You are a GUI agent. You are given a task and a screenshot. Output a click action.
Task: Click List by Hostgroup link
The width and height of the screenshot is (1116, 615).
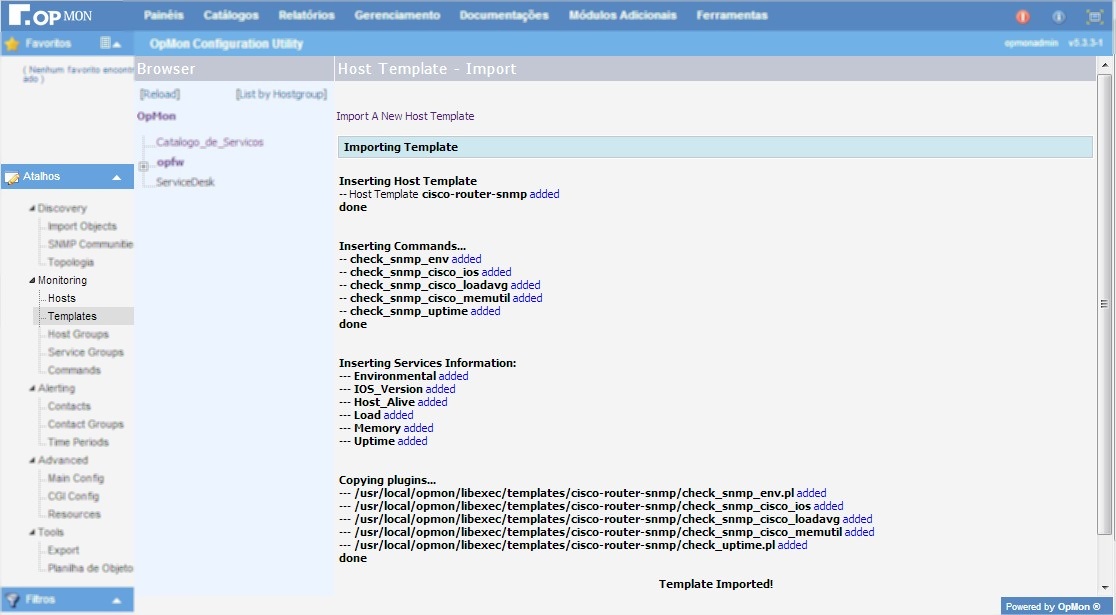(281, 94)
